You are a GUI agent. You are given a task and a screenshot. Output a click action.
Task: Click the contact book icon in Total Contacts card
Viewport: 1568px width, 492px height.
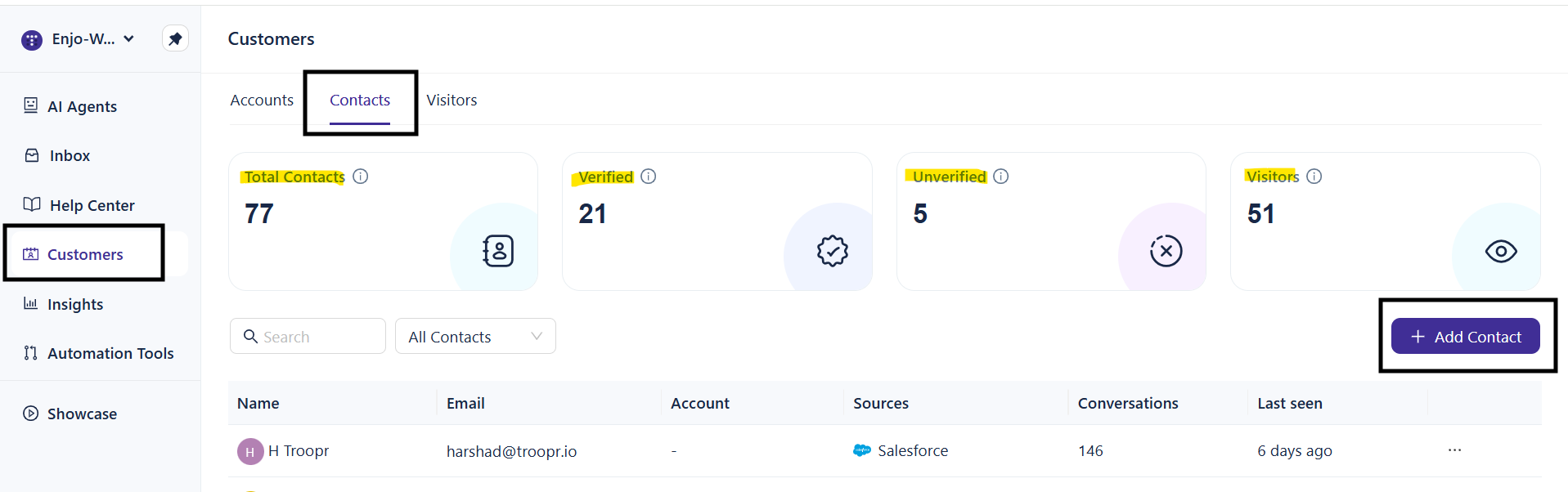click(498, 251)
